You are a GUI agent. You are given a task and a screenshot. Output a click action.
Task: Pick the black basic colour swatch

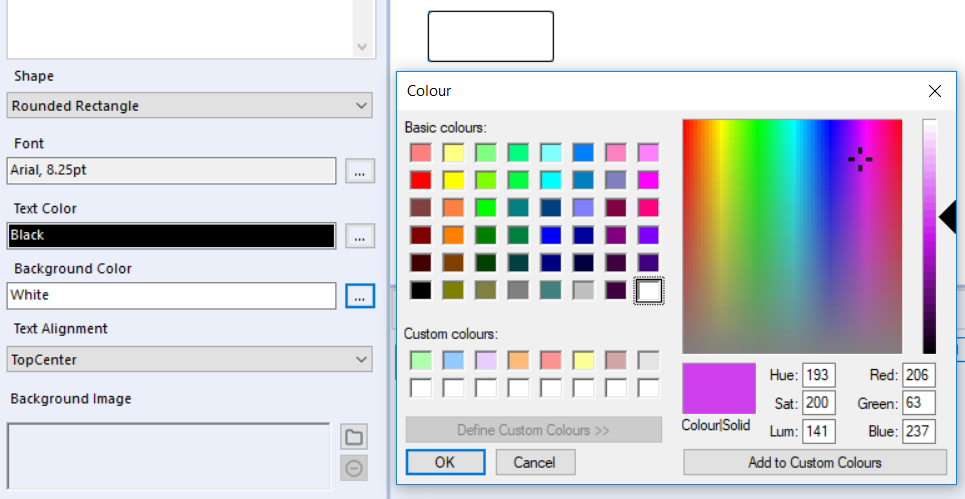point(421,290)
